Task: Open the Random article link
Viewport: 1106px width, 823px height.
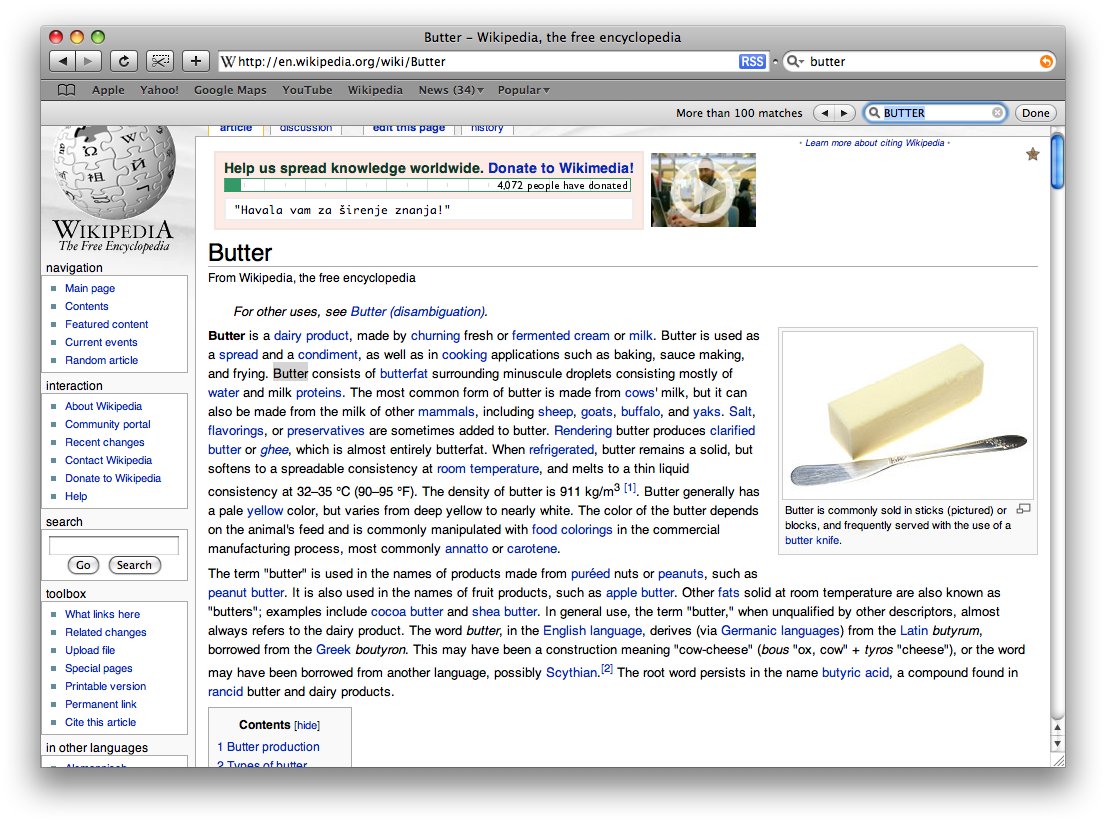Action: tap(102, 360)
